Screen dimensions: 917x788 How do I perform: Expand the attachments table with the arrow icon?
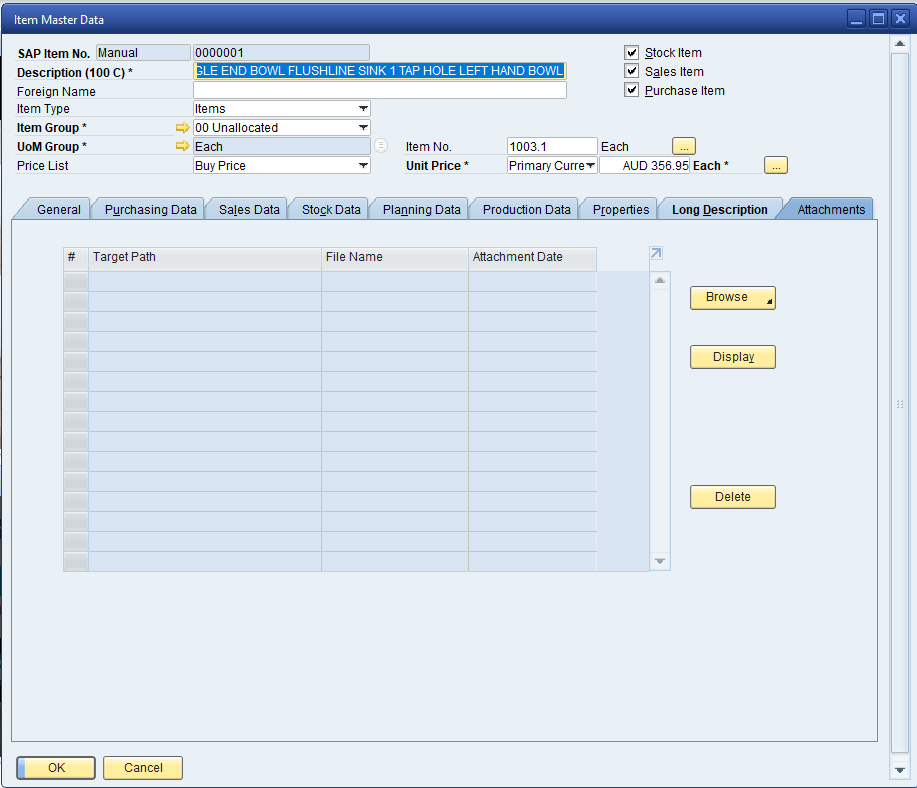coord(656,254)
